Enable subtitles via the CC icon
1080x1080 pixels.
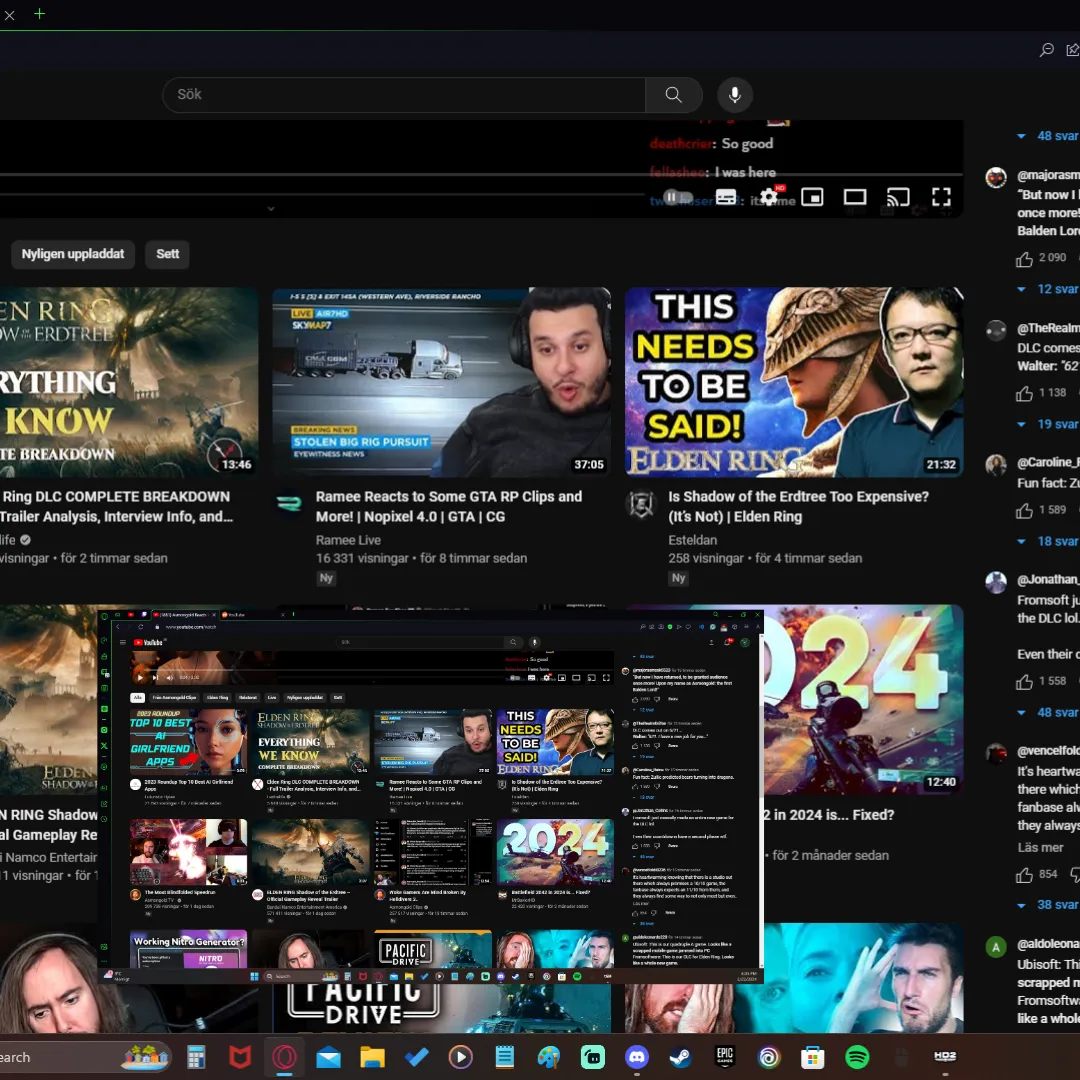pos(727,197)
